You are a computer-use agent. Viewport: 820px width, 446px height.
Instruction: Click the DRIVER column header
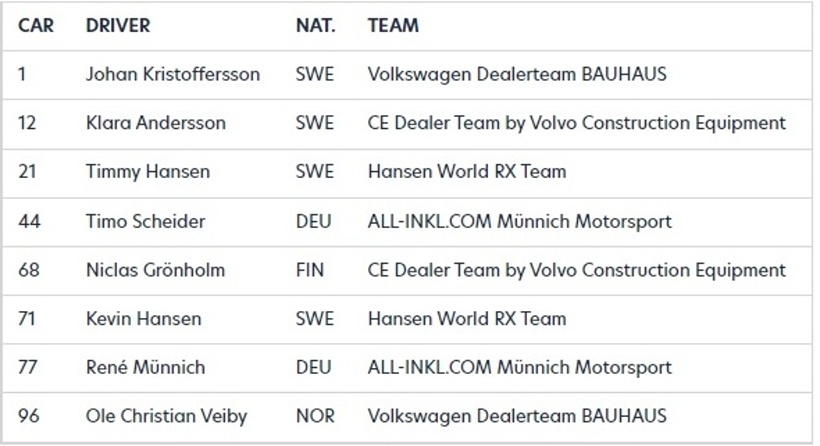[x=118, y=25]
